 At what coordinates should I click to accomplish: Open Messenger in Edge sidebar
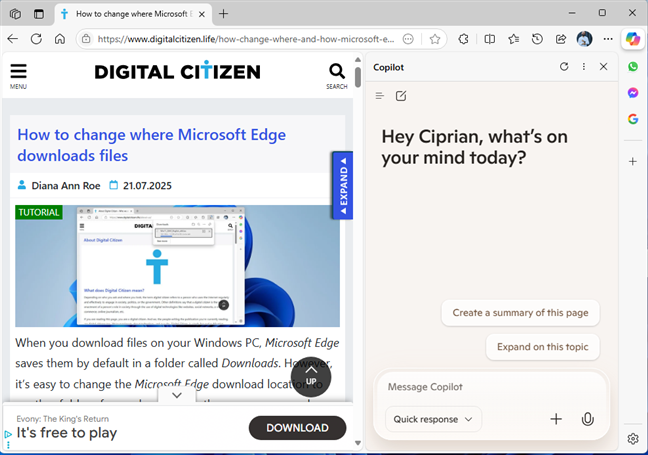[633, 93]
